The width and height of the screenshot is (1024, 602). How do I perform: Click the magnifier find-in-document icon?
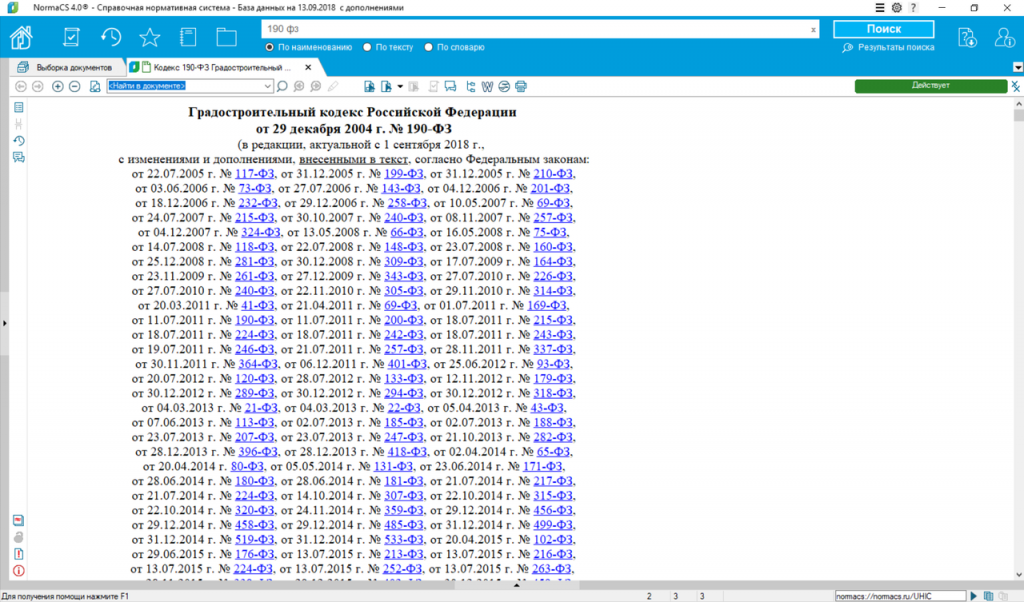[282, 86]
